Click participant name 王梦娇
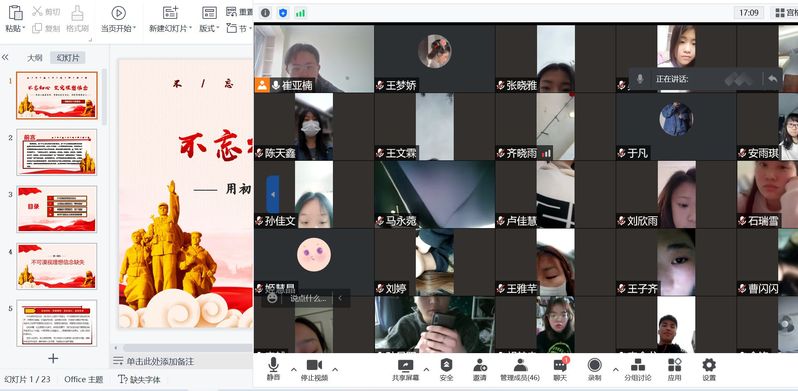Viewport: 798px width, 391px height. pos(401,85)
